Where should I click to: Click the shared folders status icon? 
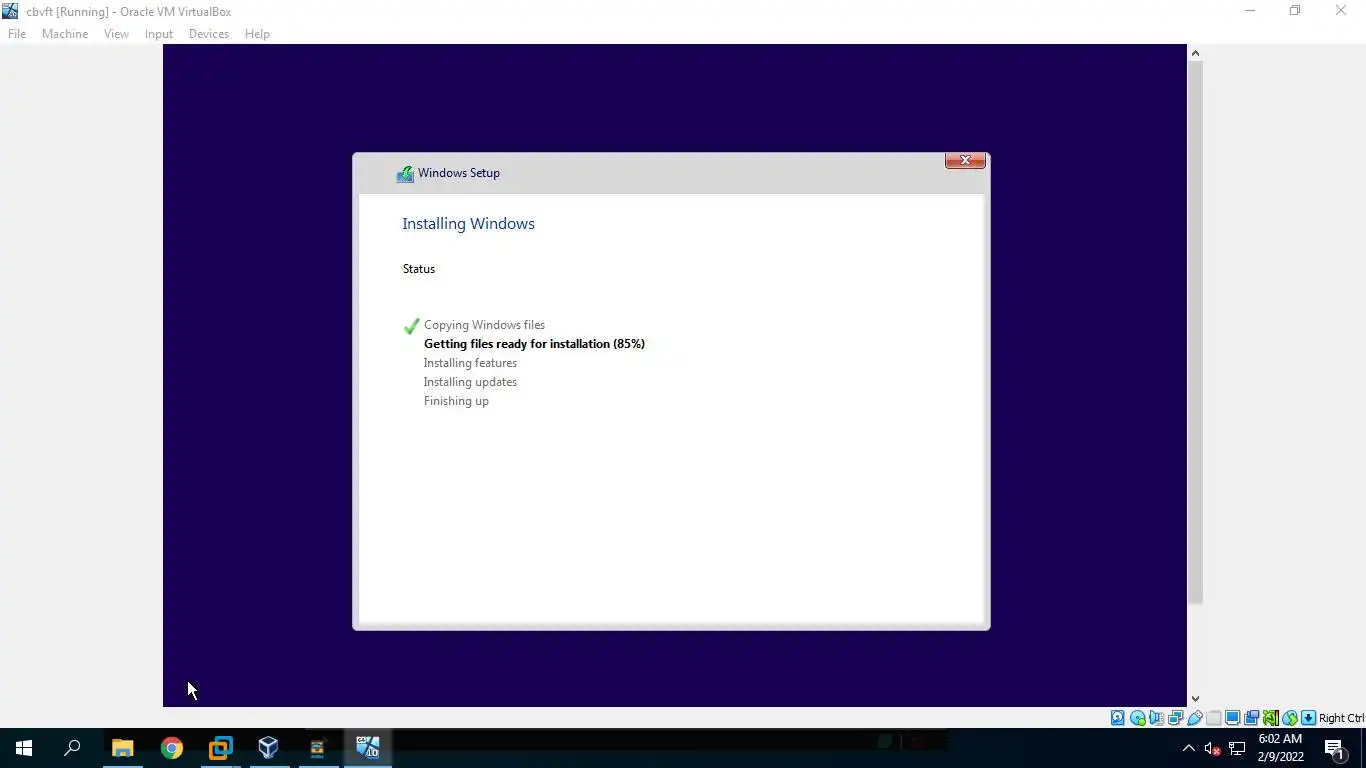coord(1213,718)
